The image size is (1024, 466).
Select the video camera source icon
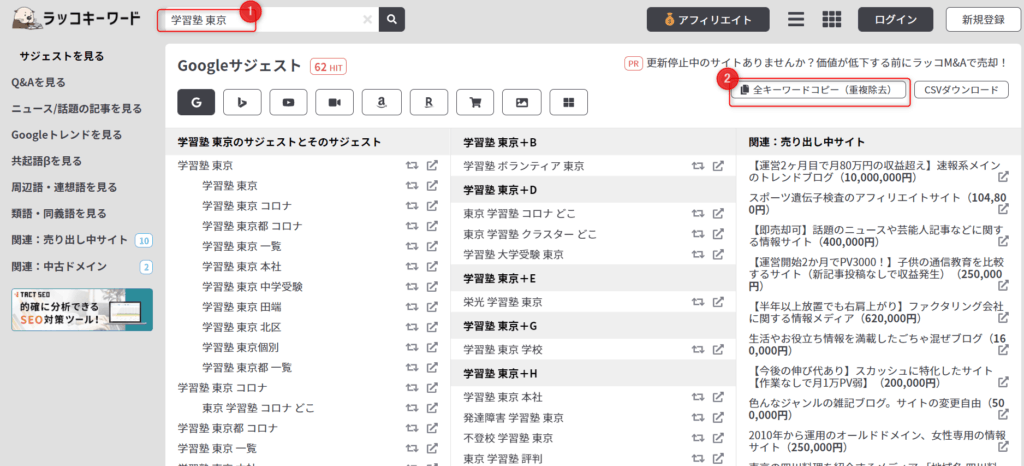coord(335,102)
